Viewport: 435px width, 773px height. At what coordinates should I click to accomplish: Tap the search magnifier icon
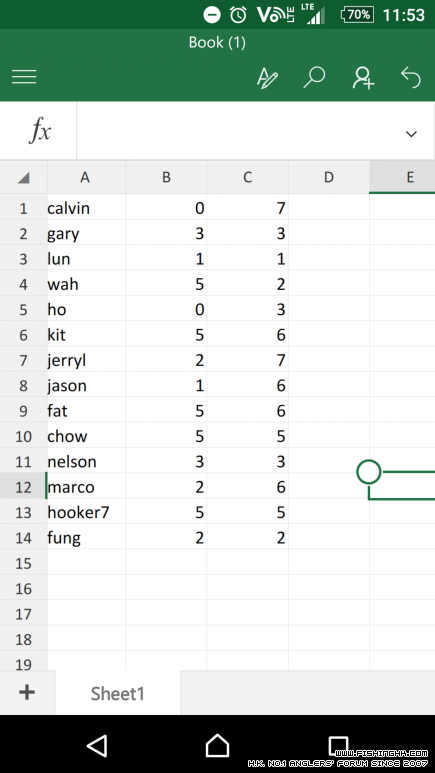pyautogui.click(x=314, y=77)
